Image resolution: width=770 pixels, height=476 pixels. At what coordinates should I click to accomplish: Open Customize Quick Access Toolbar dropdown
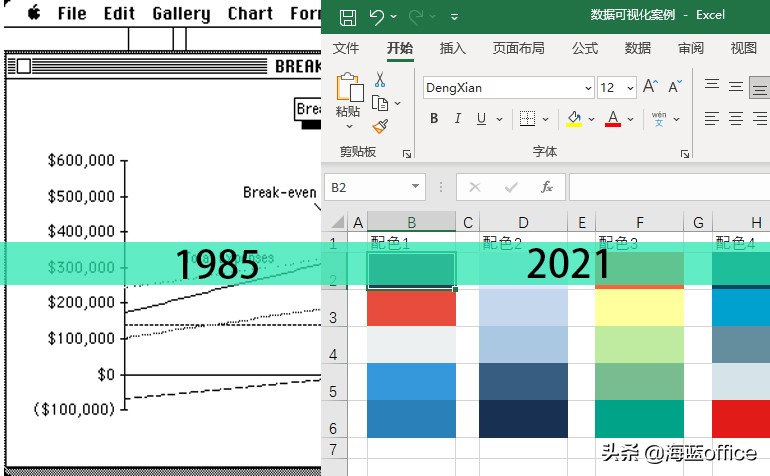[x=455, y=17]
